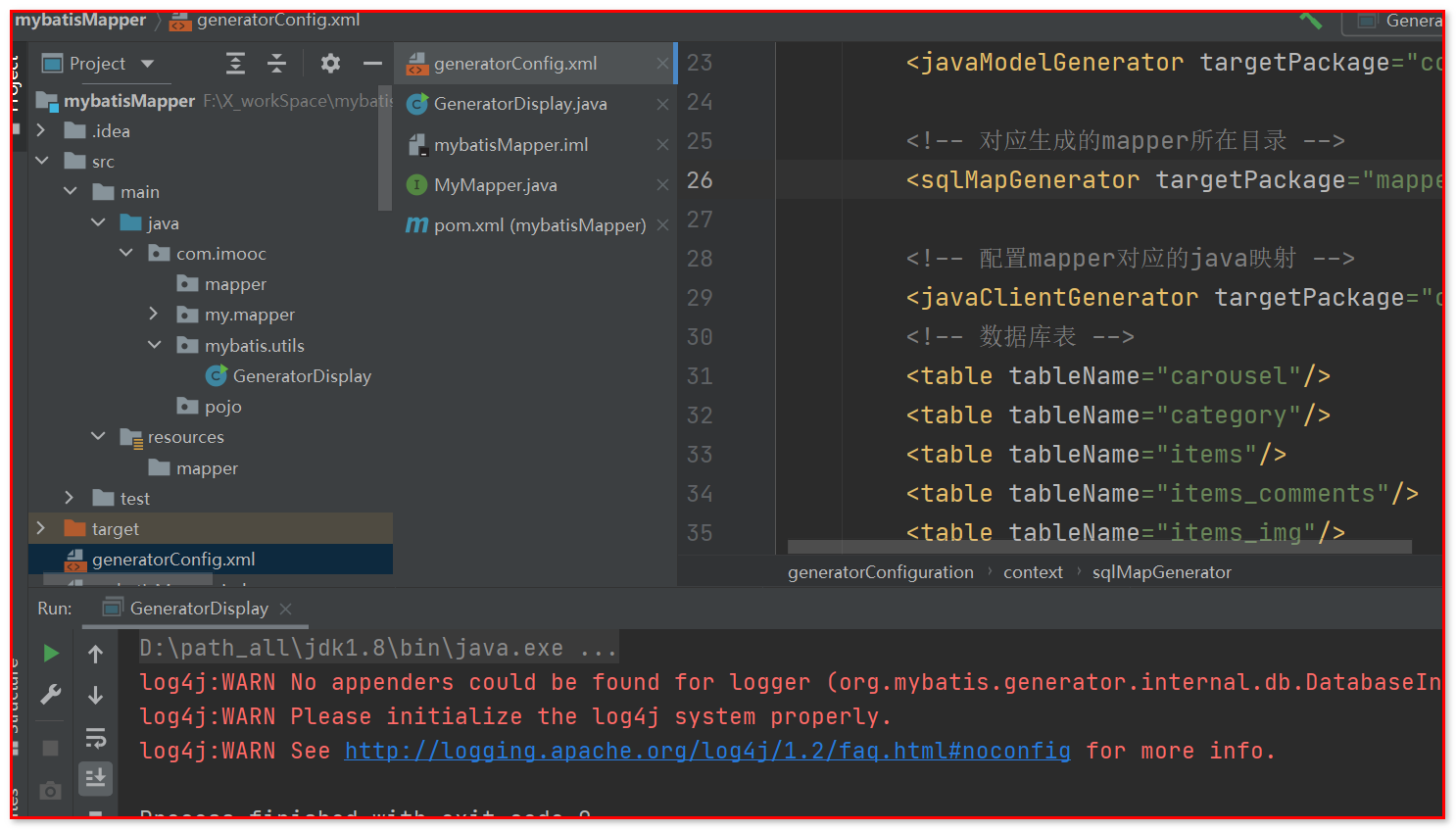Click line number 26 in the gutter
The height and width of the screenshot is (830, 1456).
point(700,180)
